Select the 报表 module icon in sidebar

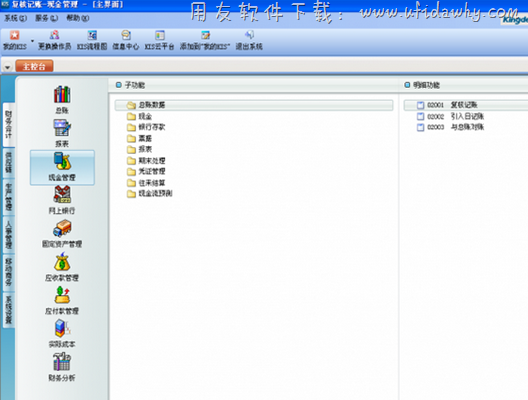coord(62,133)
